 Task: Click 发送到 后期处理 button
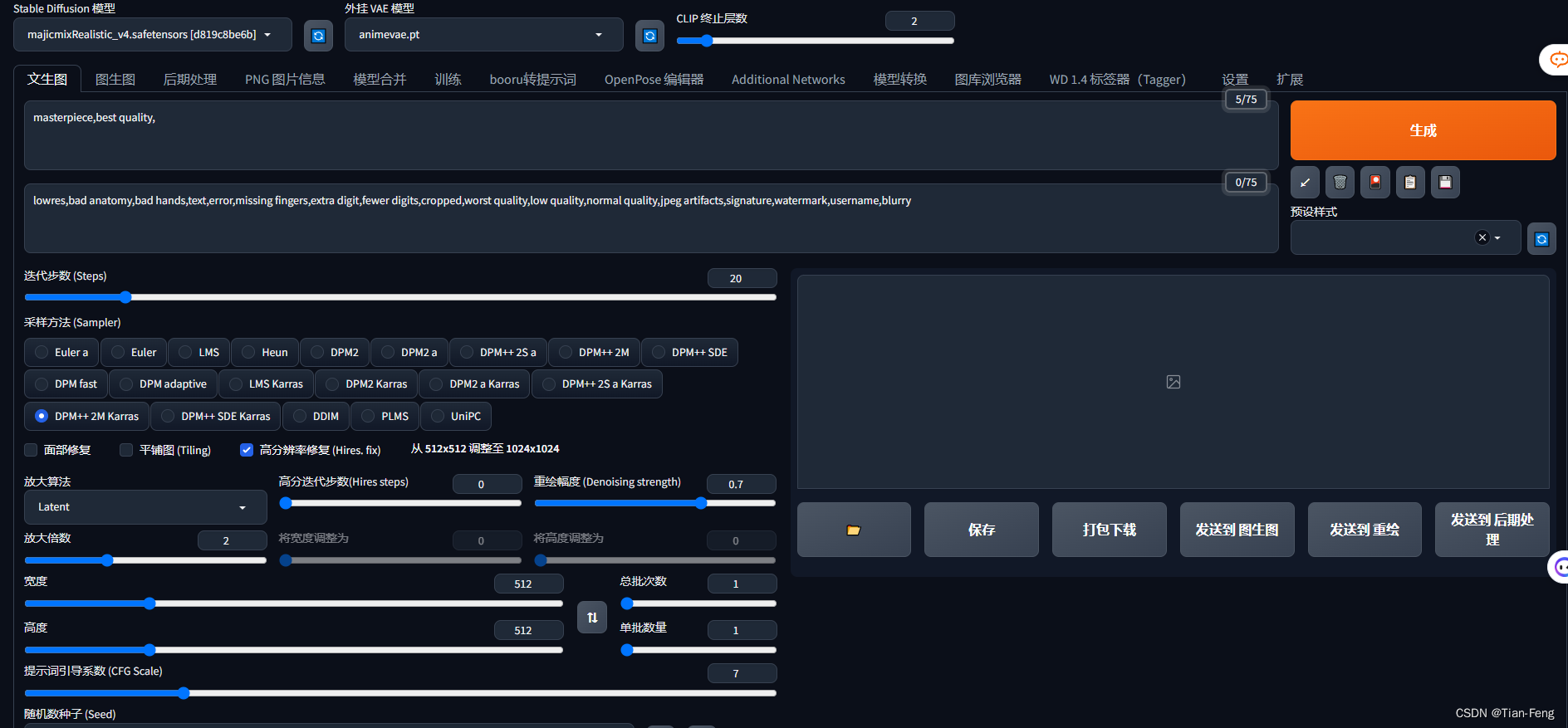tap(1492, 530)
